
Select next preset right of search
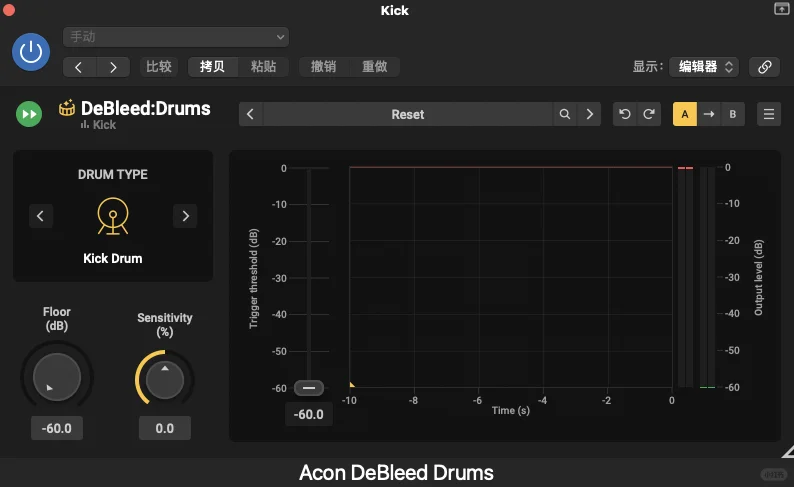589,114
